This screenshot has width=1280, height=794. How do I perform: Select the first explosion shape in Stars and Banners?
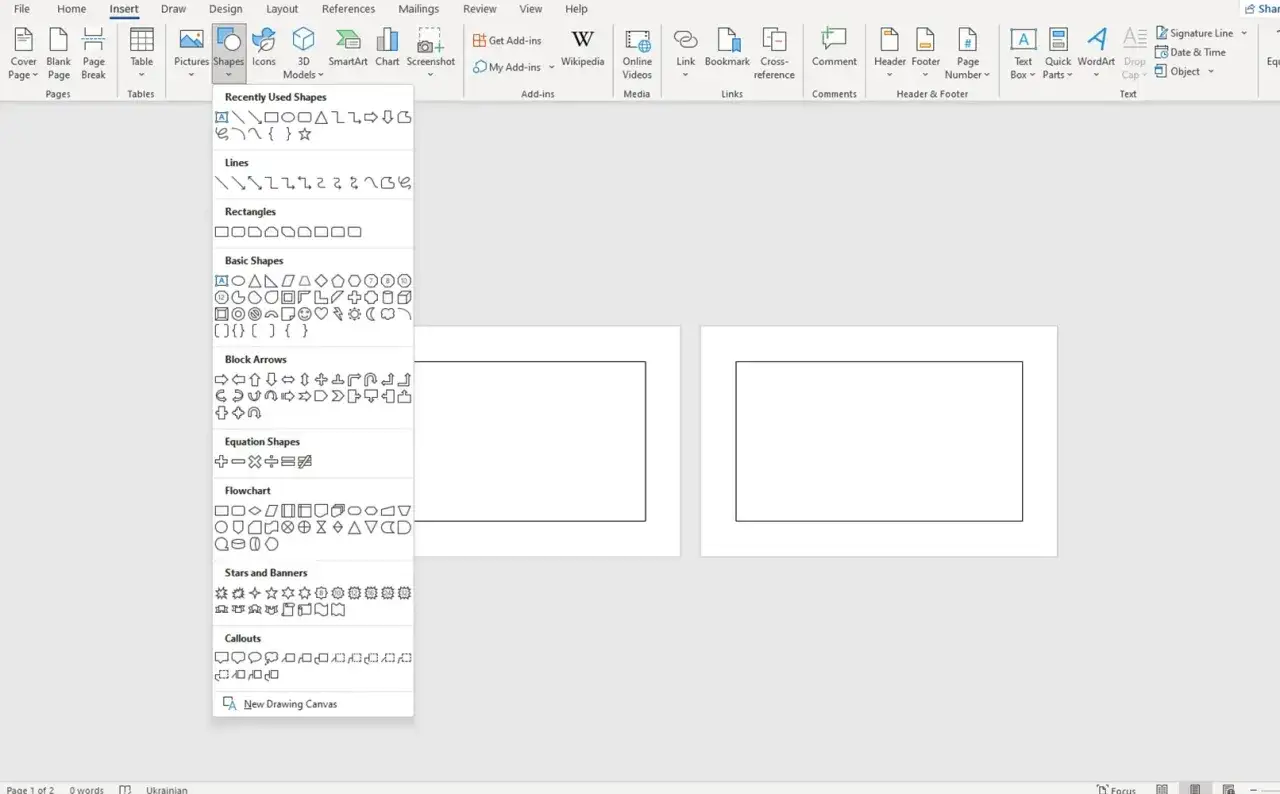coord(221,593)
